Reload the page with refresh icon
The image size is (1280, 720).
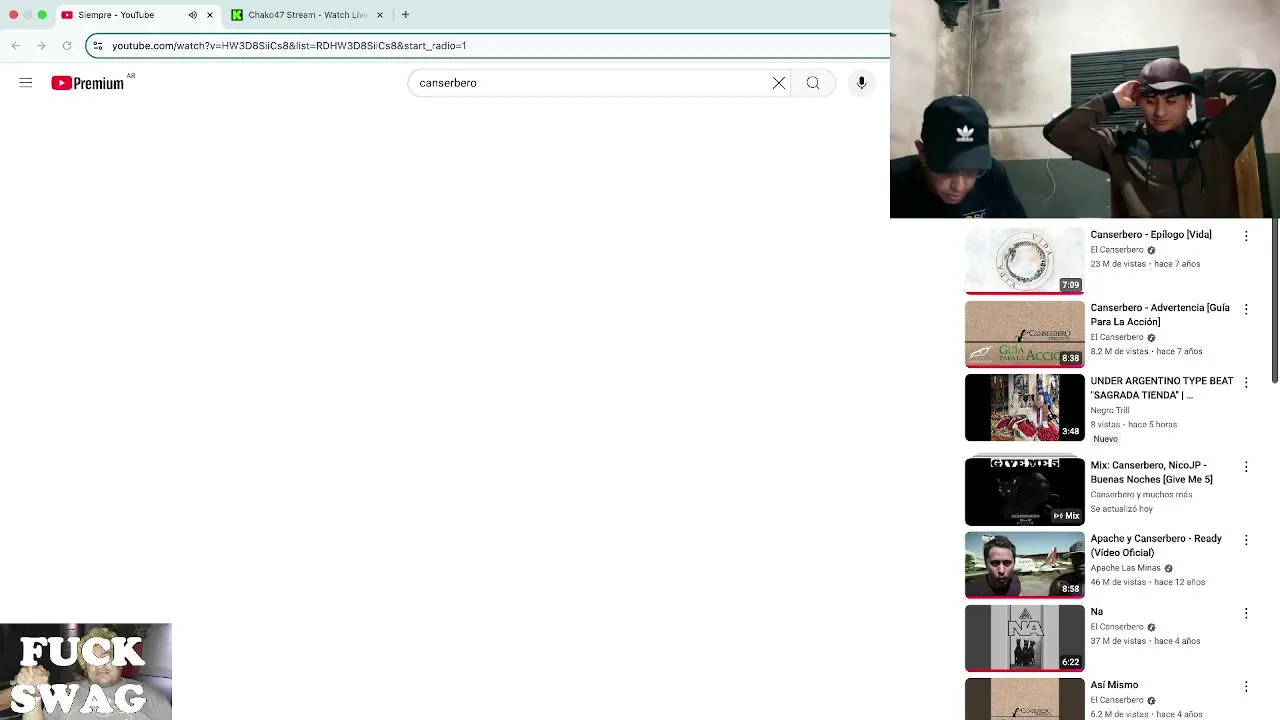(67, 45)
